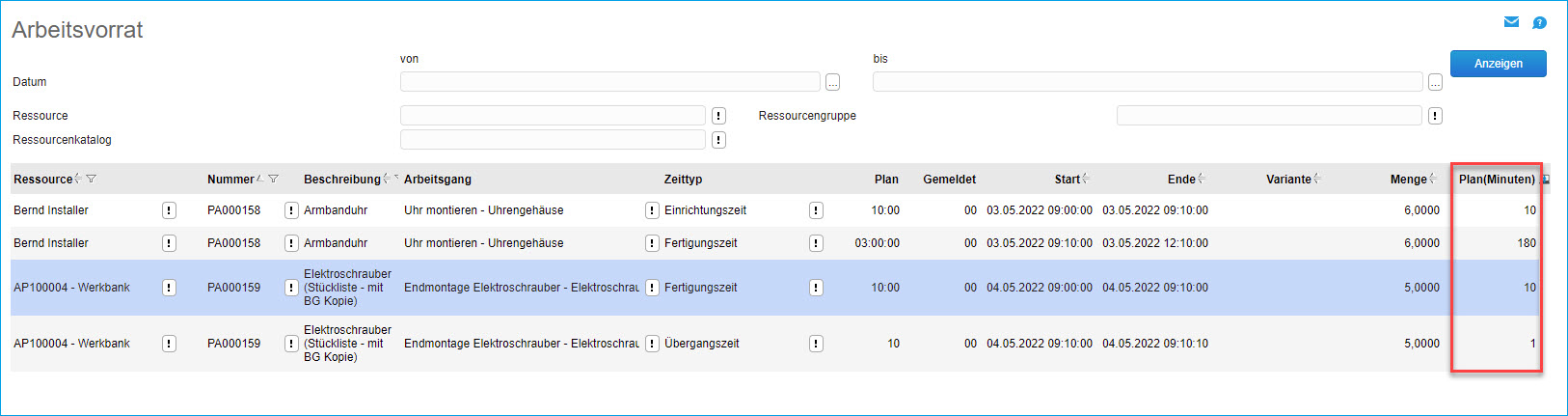Sort table by the Menge column
Screen dimensions: 1568x416
(x=1409, y=179)
